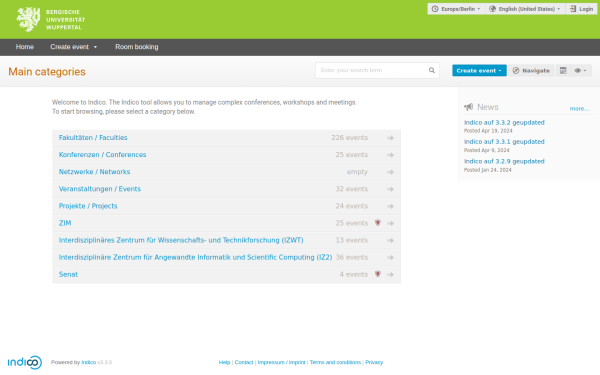Click the arrow in Konferenzen / Conferences row
The height and width of the screenshot is (375, 600).
coord(390,155)
